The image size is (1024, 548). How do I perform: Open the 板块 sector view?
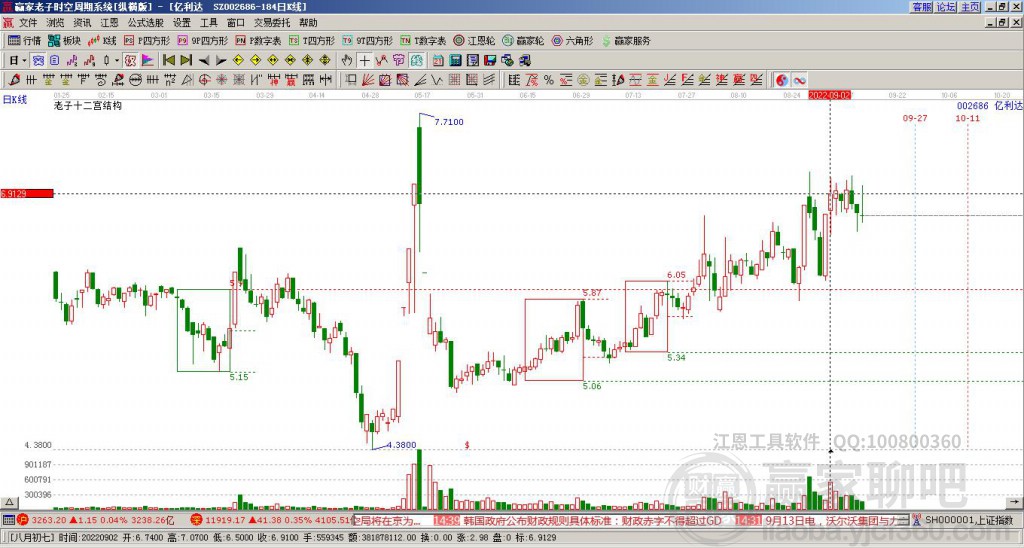[64, 40]
